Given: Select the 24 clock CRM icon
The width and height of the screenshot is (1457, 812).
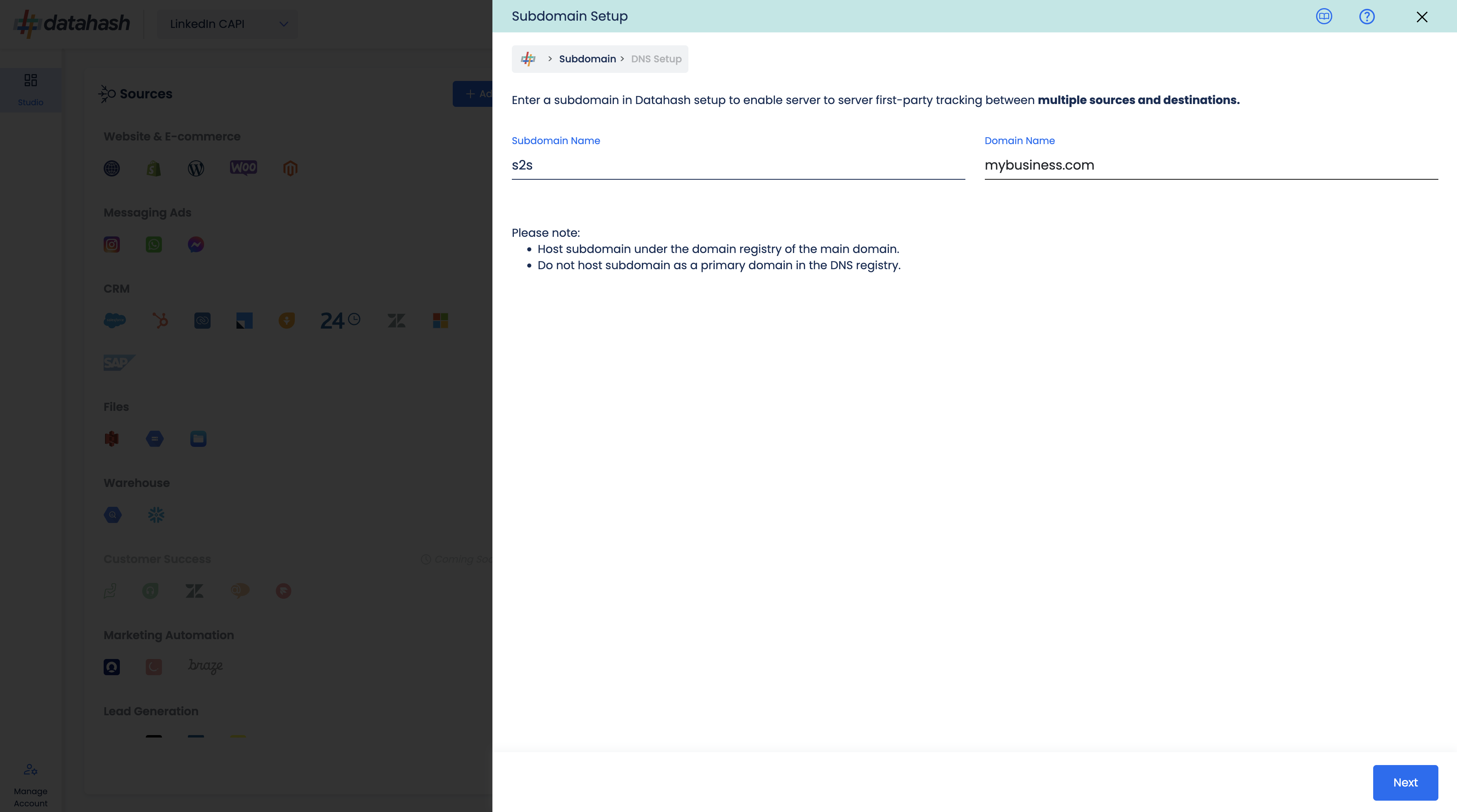Looking at the screenshot, I should click(x=341, y=321).
